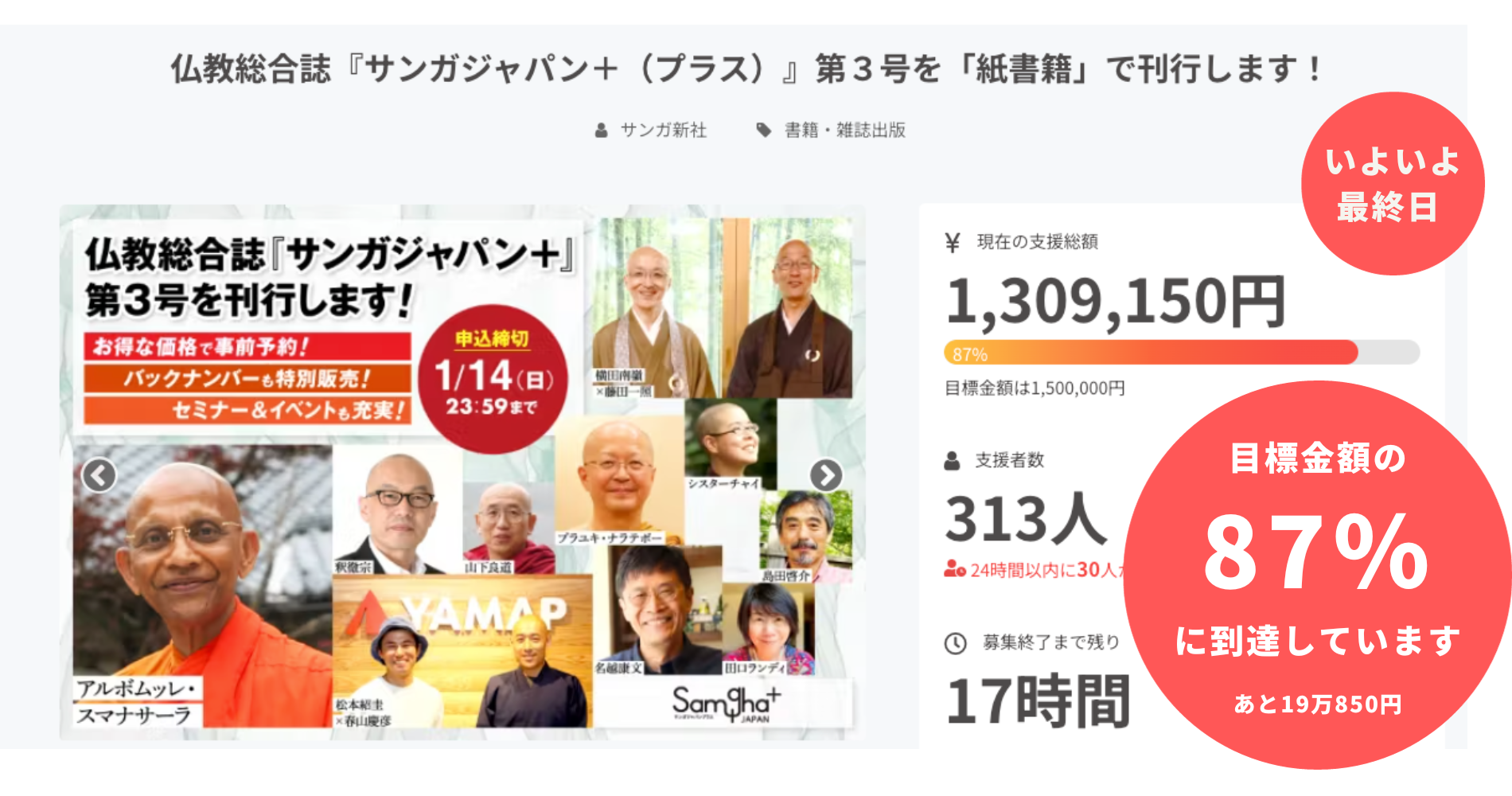Click the main campaign banner image
Viewport: 1512px width, 796px height.
(x=462, y=472)
